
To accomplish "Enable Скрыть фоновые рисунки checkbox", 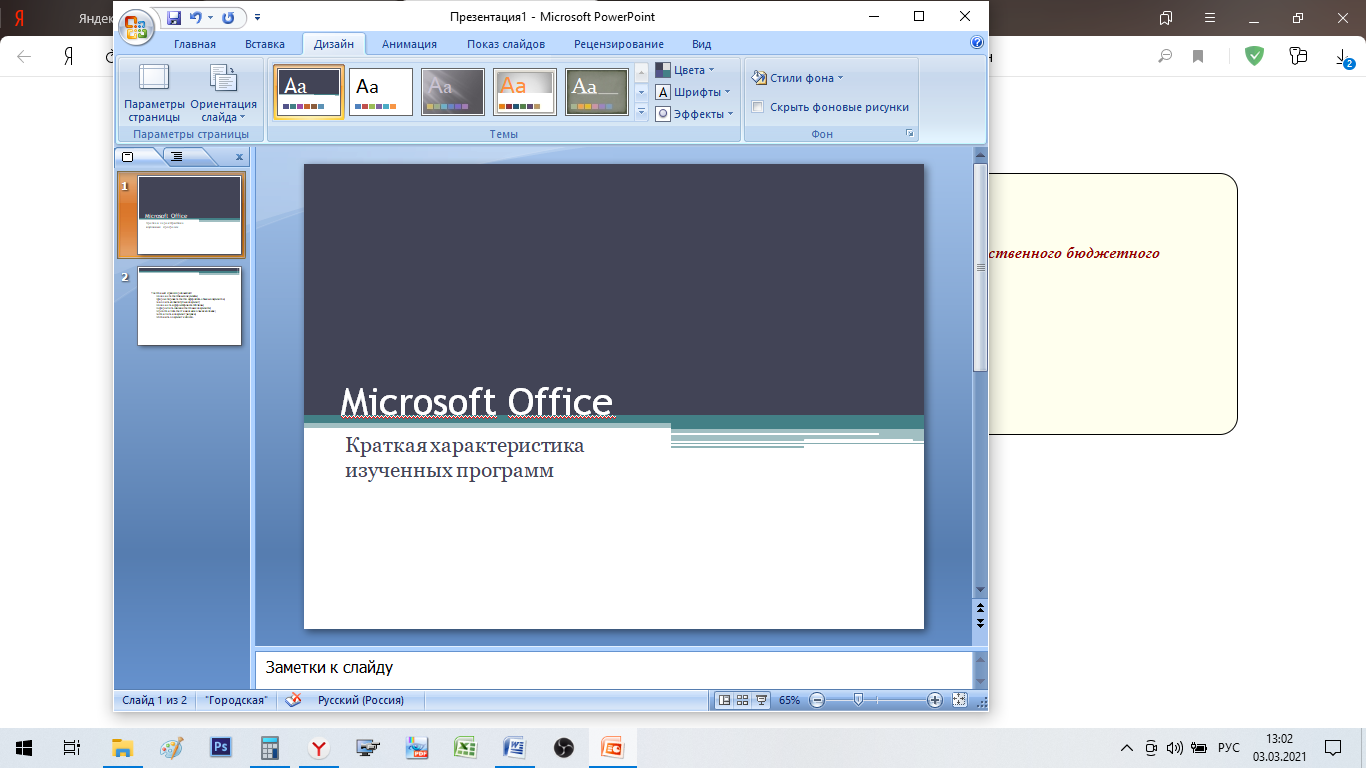I will (x=758, y=107).
